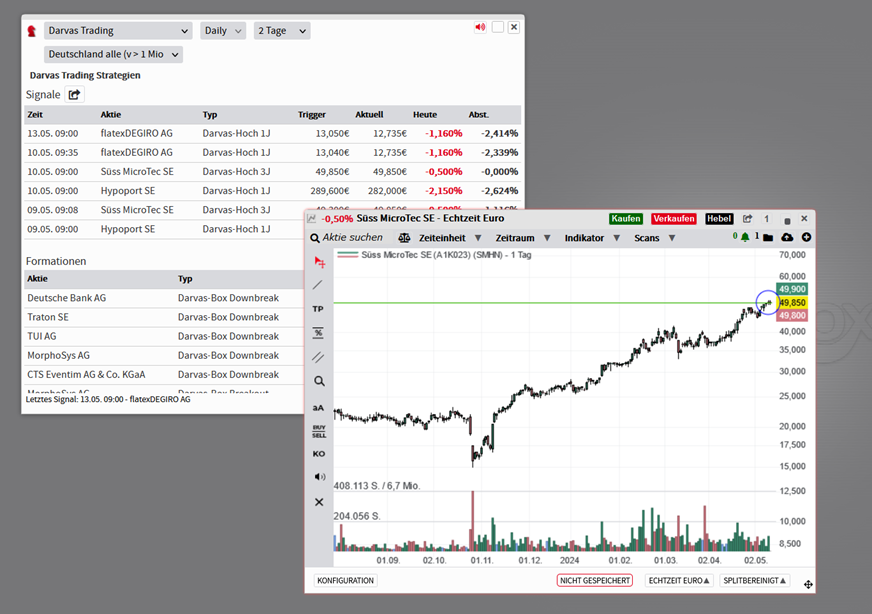Open the Deutschland alle universe dropdown
This screenshot has width=872, height=614.
(113, 54)
